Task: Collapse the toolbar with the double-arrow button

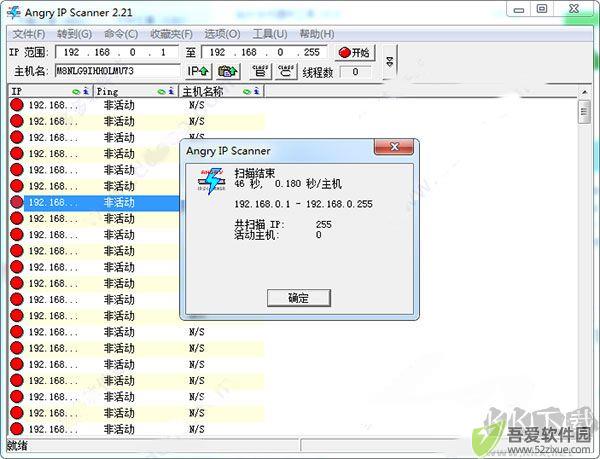Action: (x=390, y=61)
